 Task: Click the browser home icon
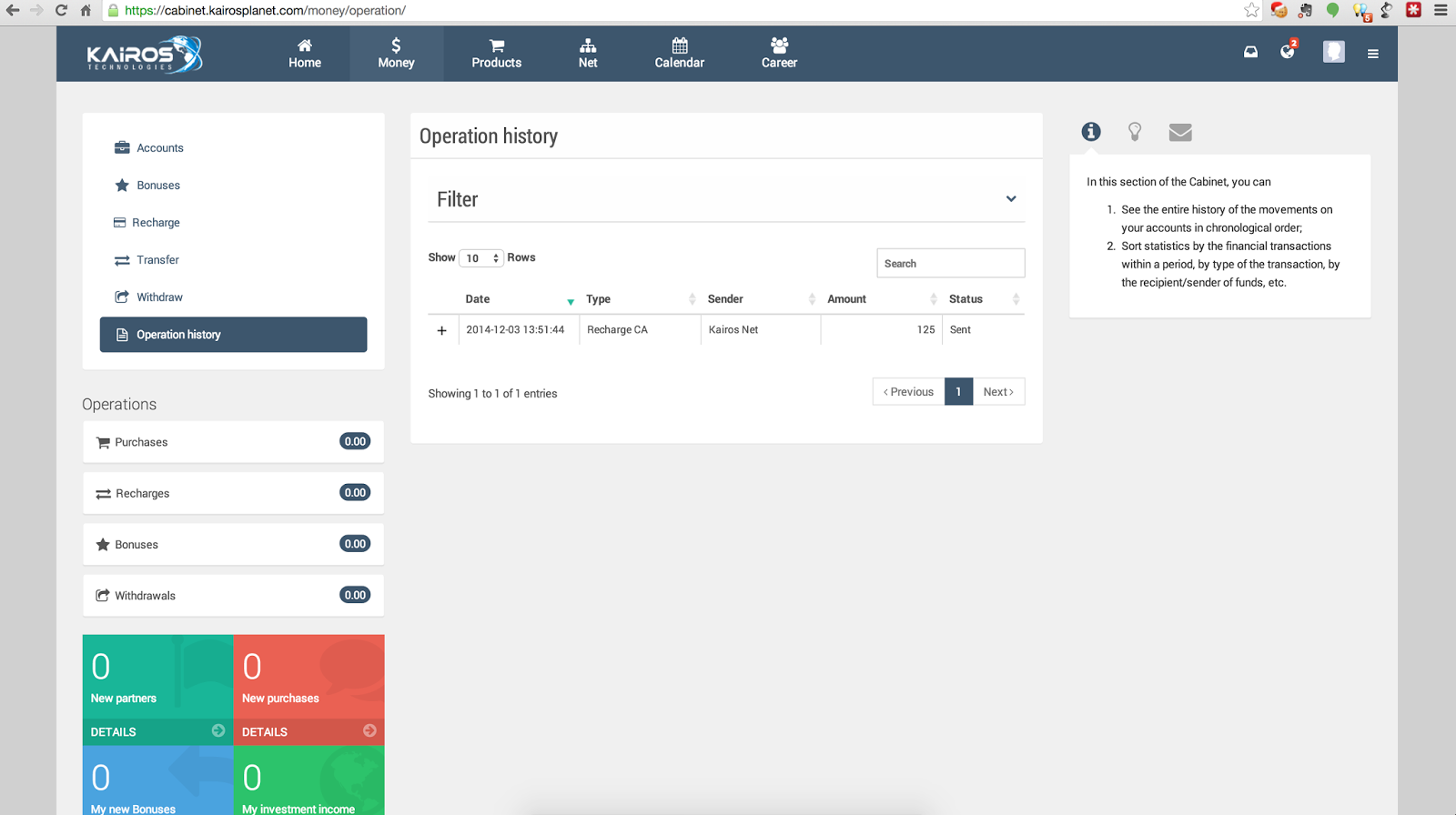[x=86, y=10]
